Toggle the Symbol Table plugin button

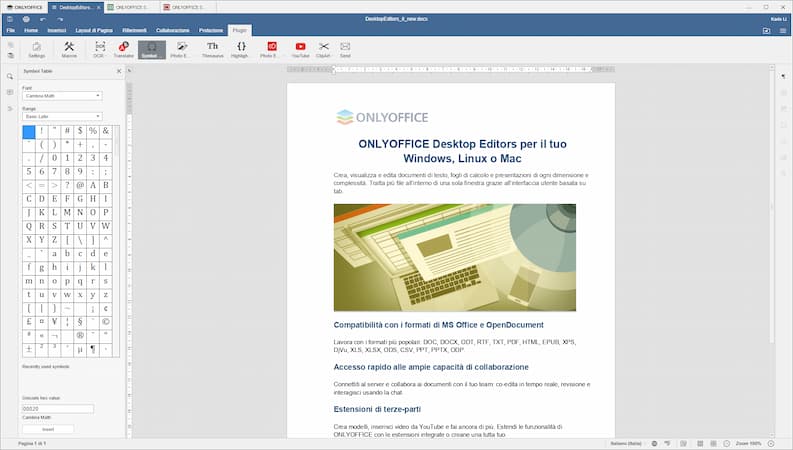152,50
